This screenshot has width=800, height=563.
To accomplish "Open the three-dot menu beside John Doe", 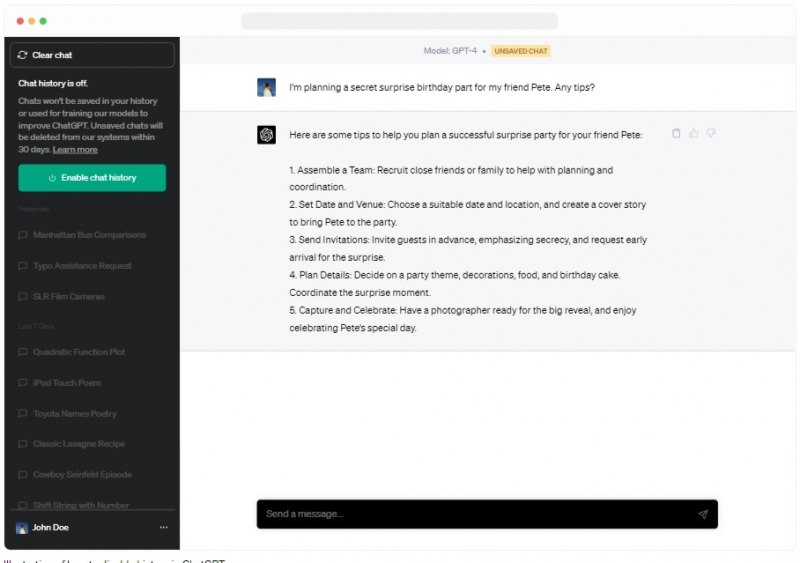I will [x=164, y=527].
